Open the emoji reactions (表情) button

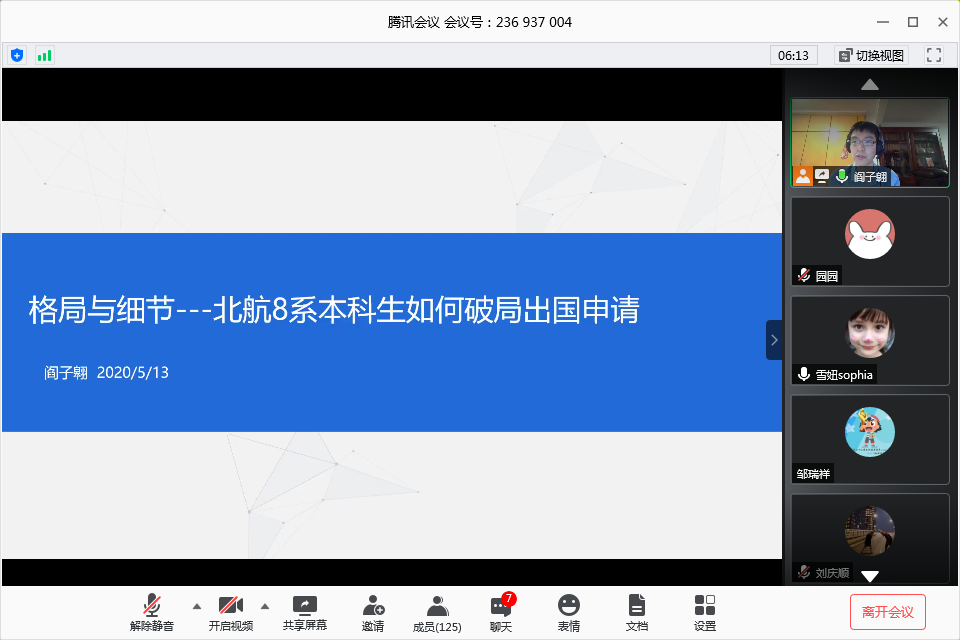tap(569, 611)
